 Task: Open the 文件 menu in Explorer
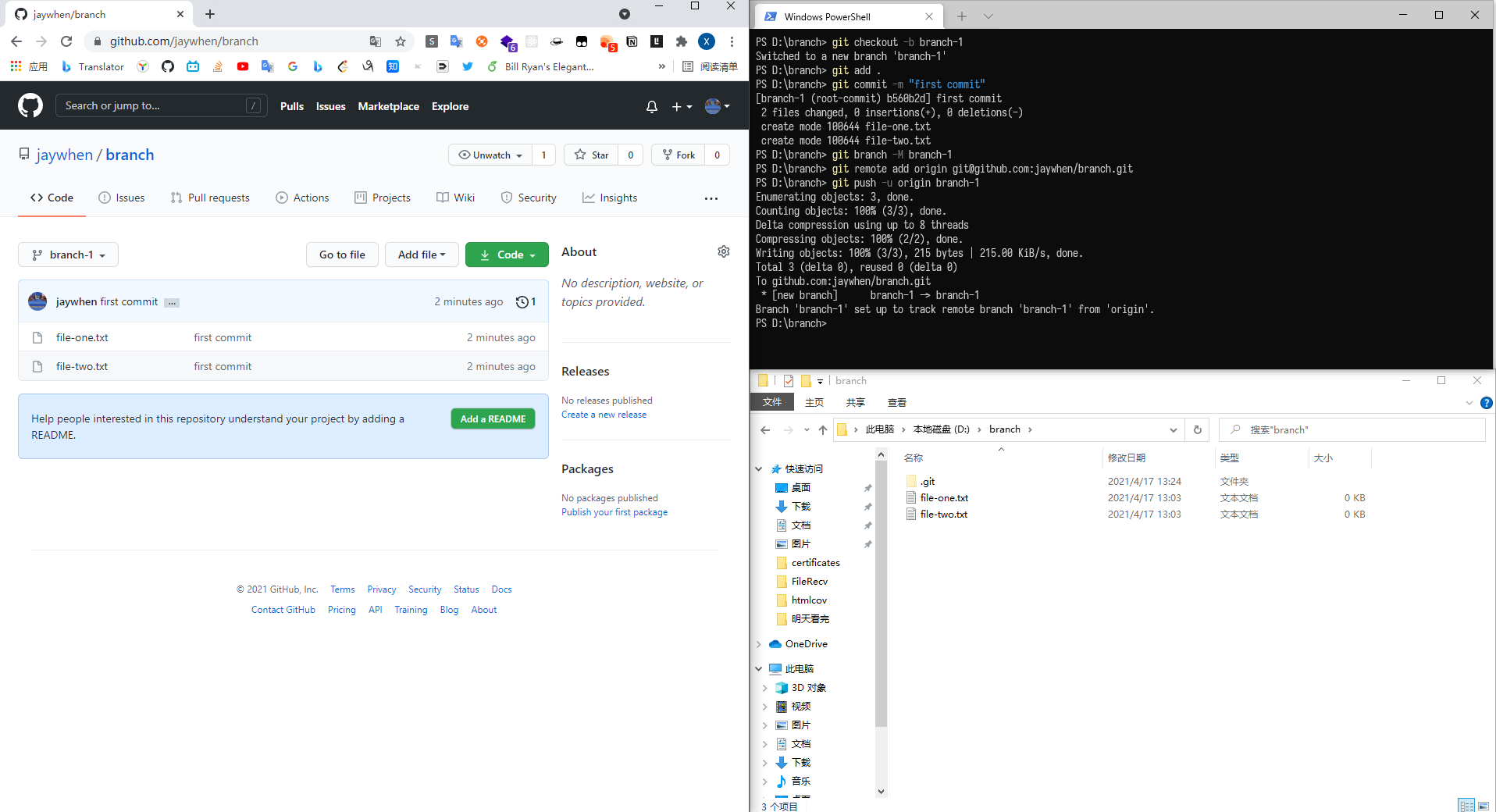772,402
